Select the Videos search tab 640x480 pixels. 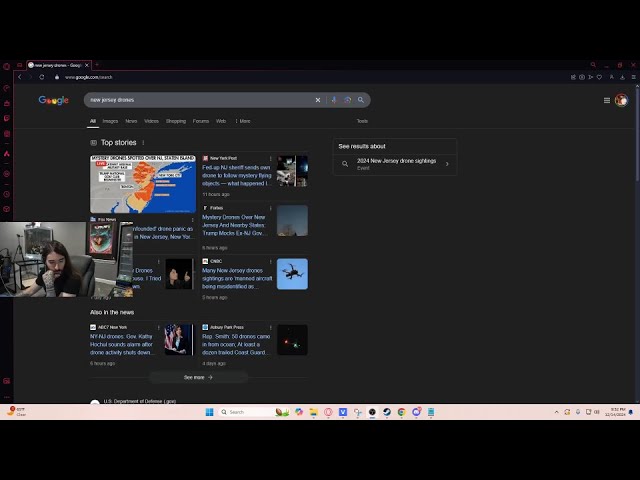point(151,121)
